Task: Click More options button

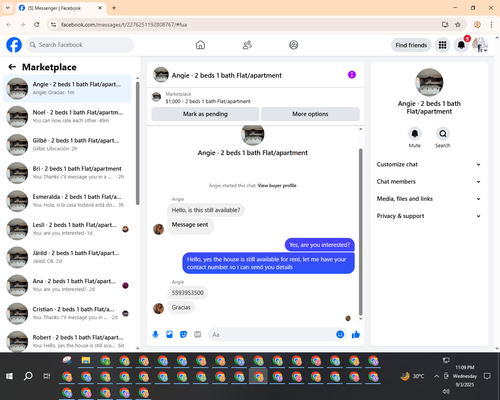Action: pos(310,114)
